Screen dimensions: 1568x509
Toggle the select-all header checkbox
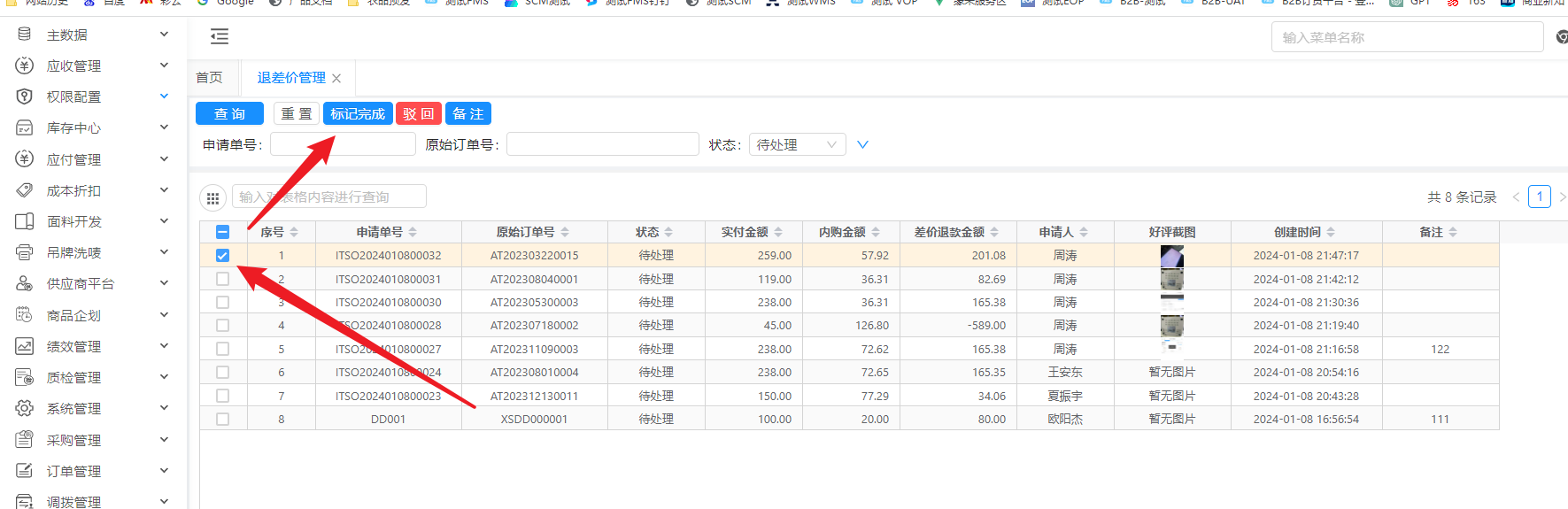[222, 232]
